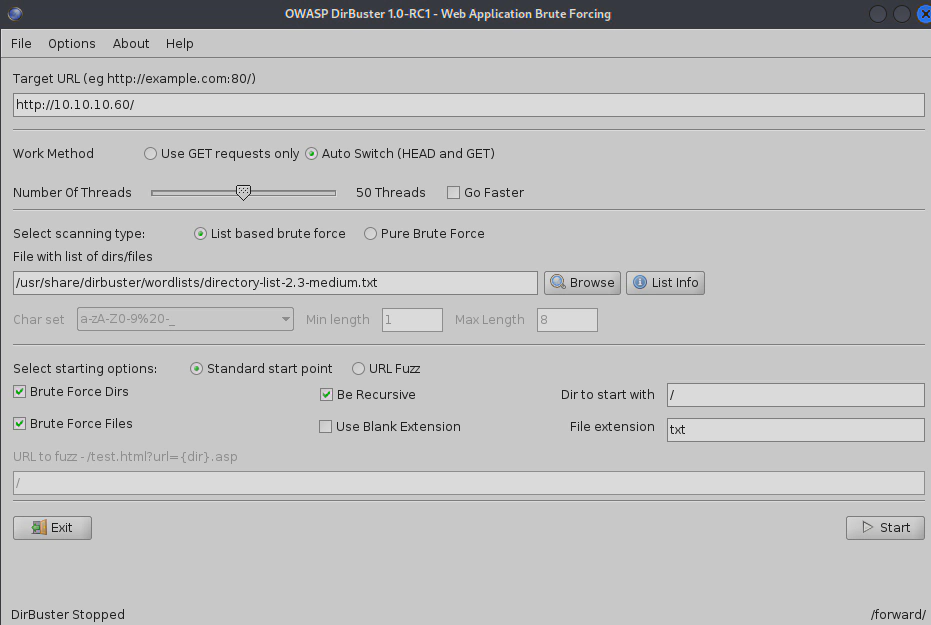Disable the Brute Force Files checkbox
The image size is (931, 625).
(x=20, y=424)
